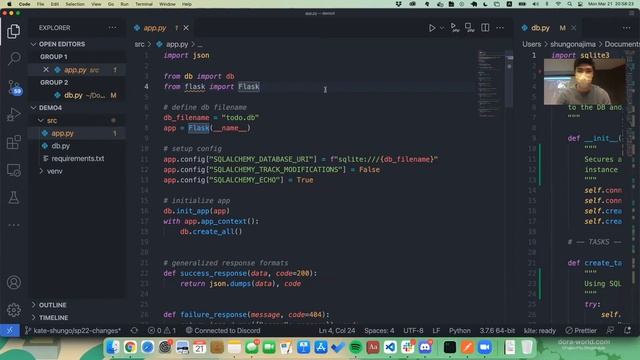Open the Accounts menu icon

(14, 282)
